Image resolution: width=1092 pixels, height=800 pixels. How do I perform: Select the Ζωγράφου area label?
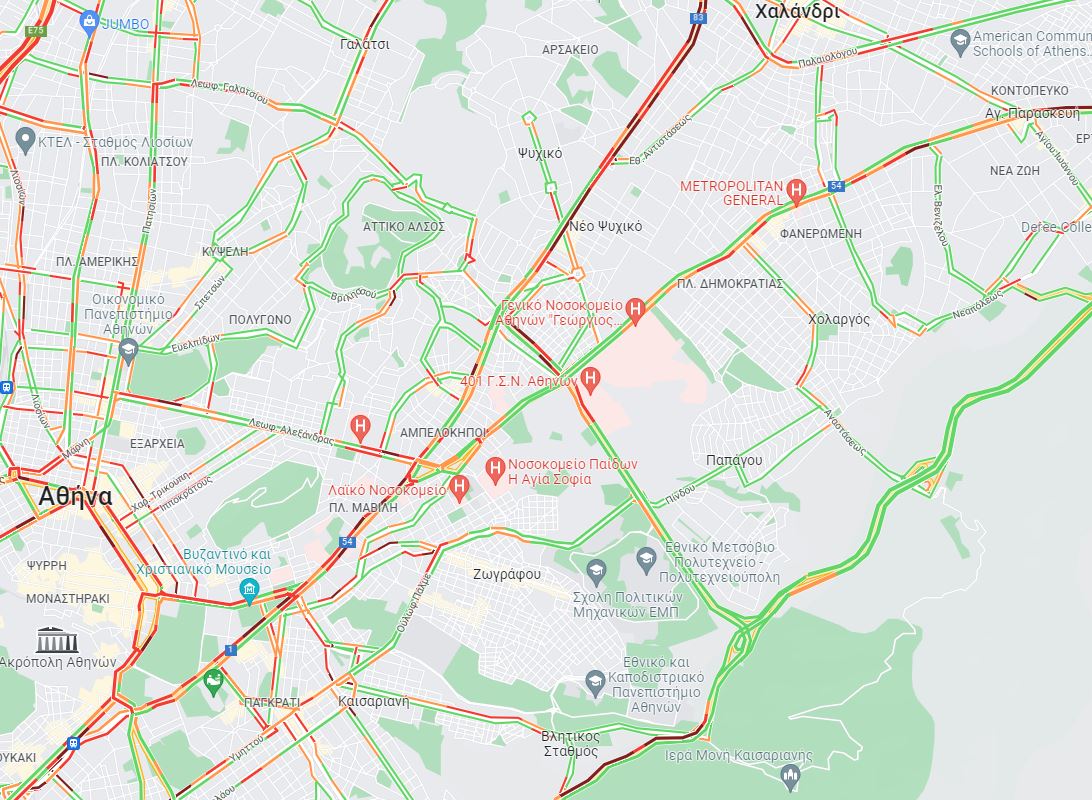(x=506, y=574)
